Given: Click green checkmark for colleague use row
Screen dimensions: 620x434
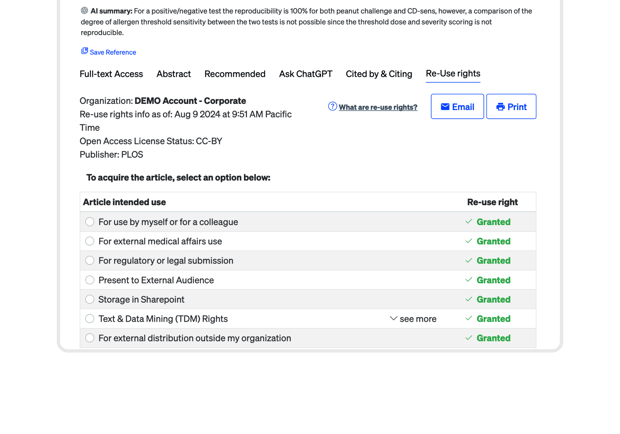Looking at the screenshot, I should pos(469,222).
